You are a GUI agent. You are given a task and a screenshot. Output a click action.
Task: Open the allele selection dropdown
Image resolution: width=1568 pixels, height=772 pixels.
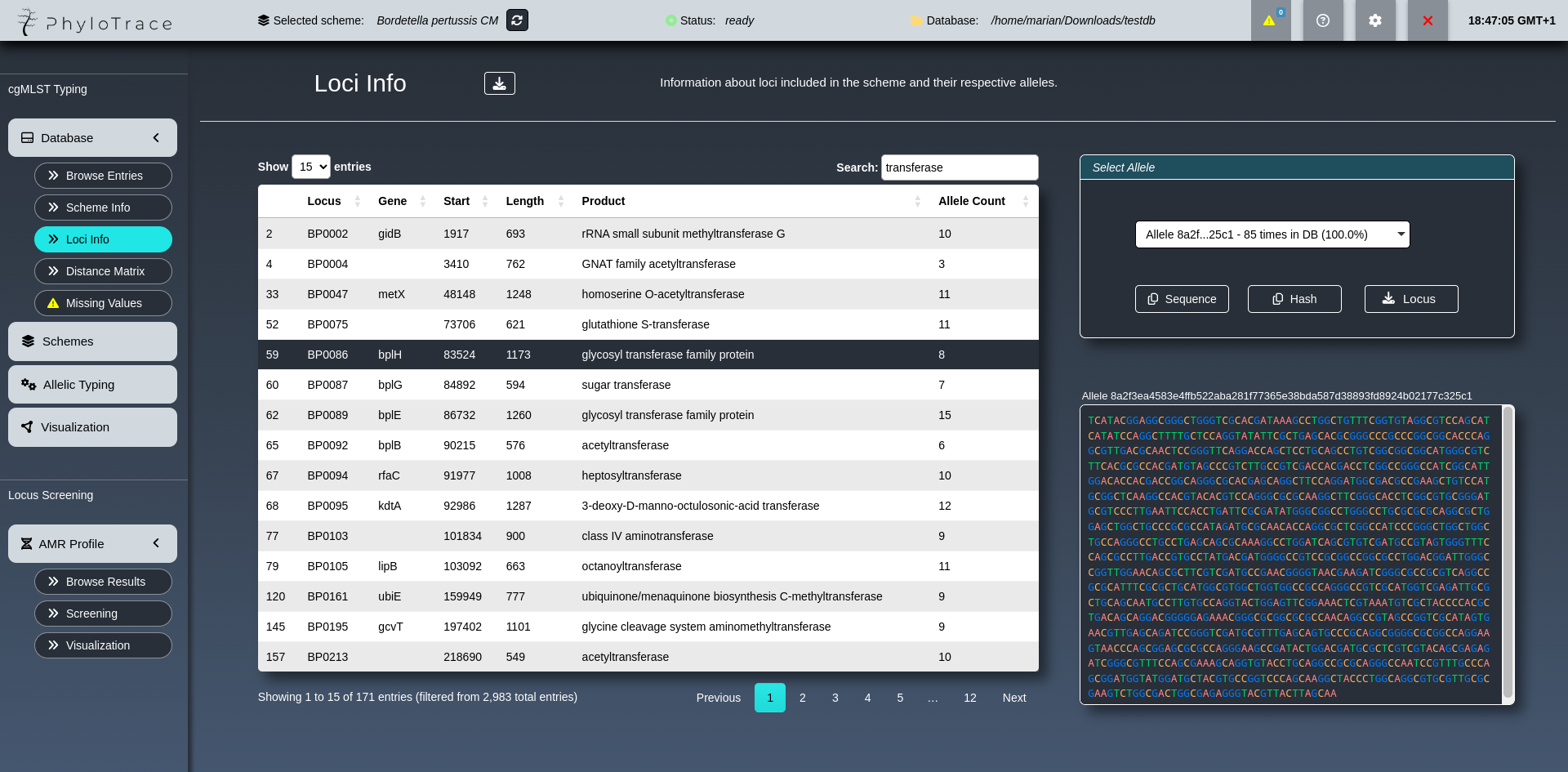[1272, 234]
